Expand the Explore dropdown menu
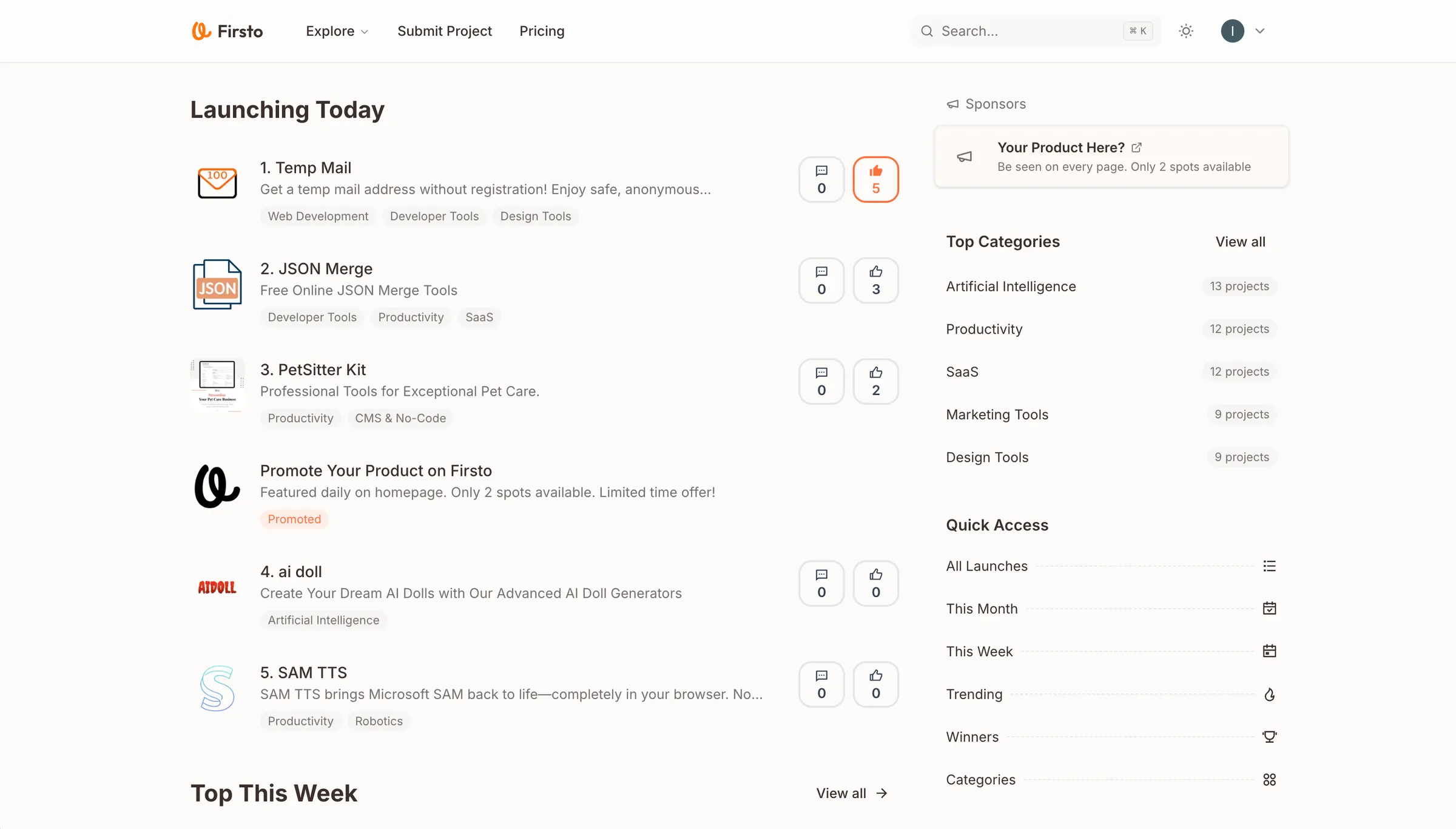The image size is (1456, 829). click(337, 31)
